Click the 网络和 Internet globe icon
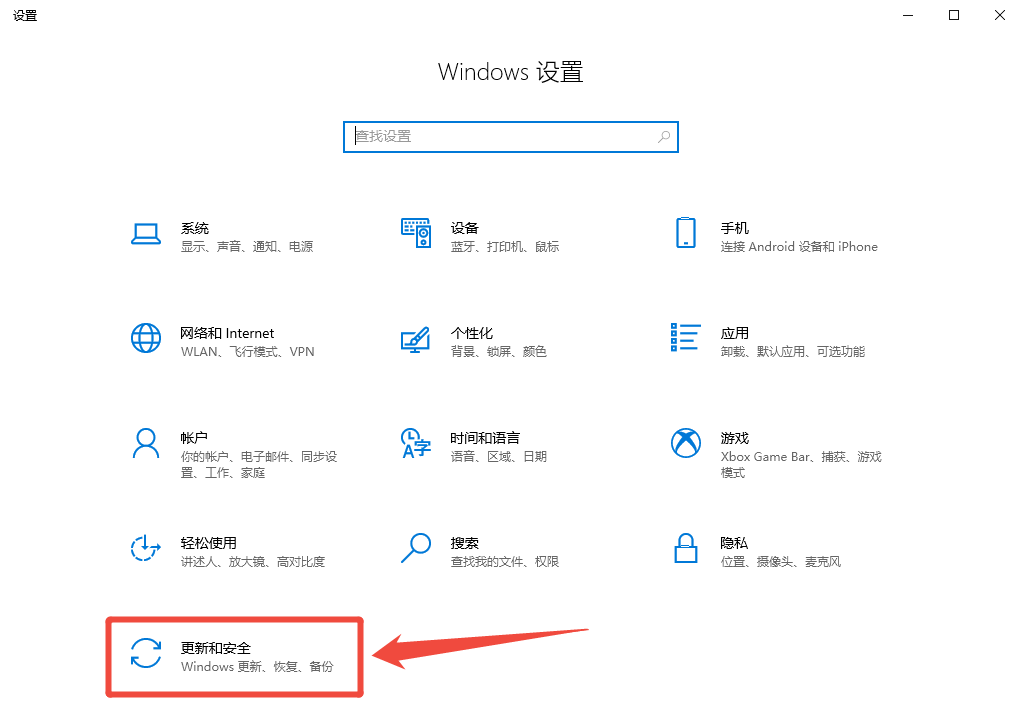Screen dimensions: 1023x721 point(145,338)
